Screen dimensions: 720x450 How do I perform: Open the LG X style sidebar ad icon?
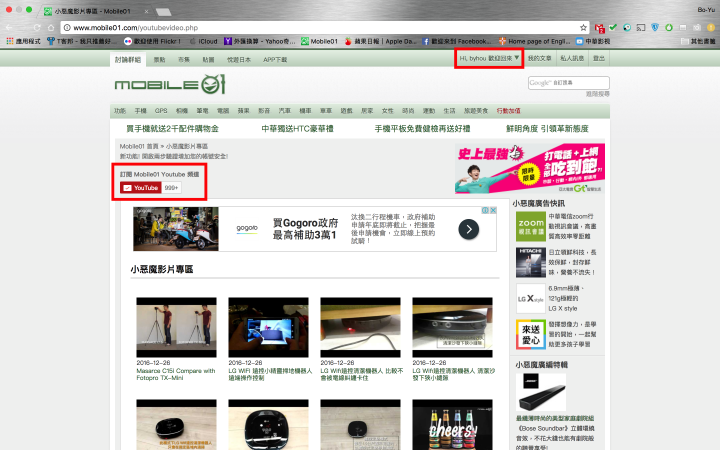click(531, 299)
